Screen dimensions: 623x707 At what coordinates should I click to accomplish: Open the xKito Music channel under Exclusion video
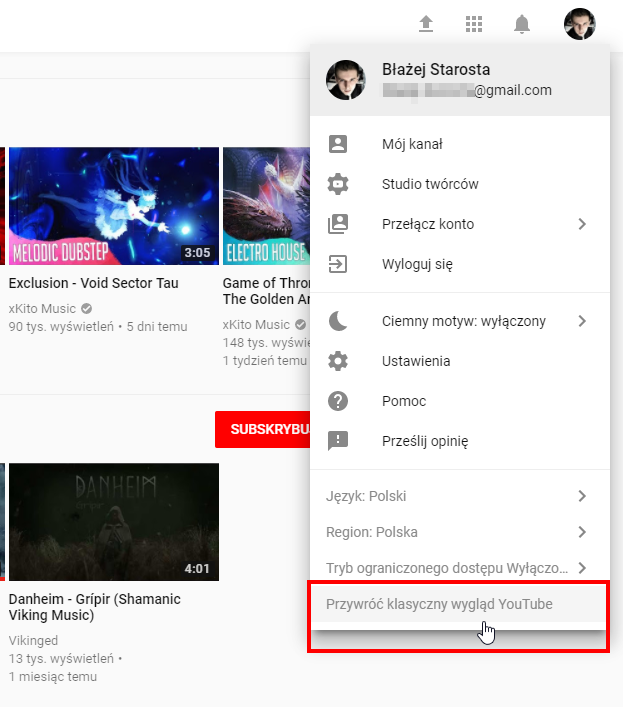point(42,309)
